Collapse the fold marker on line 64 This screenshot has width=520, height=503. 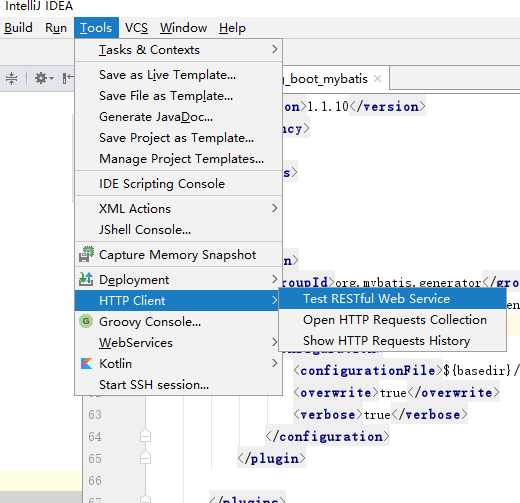click(145, 436)
